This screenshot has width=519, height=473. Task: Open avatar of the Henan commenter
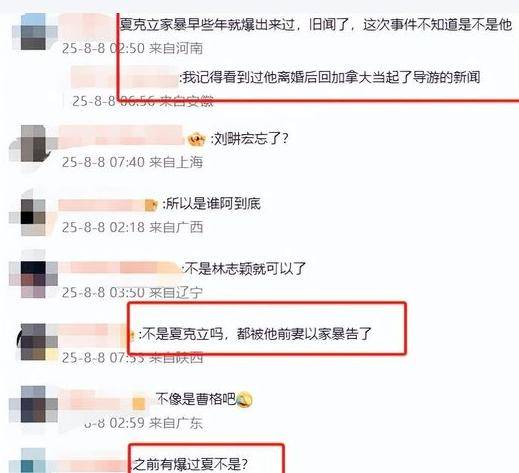pos(34,32)
